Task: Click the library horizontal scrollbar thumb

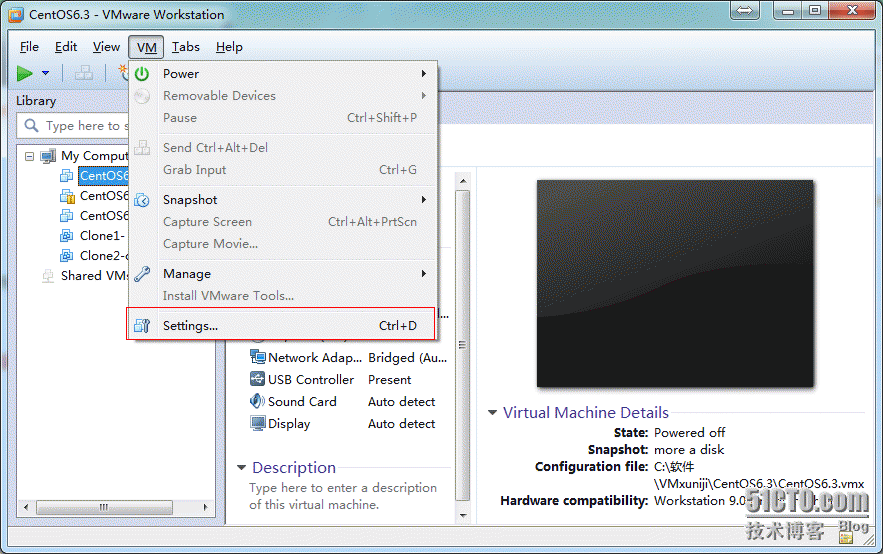Action: tap(104, 507)
